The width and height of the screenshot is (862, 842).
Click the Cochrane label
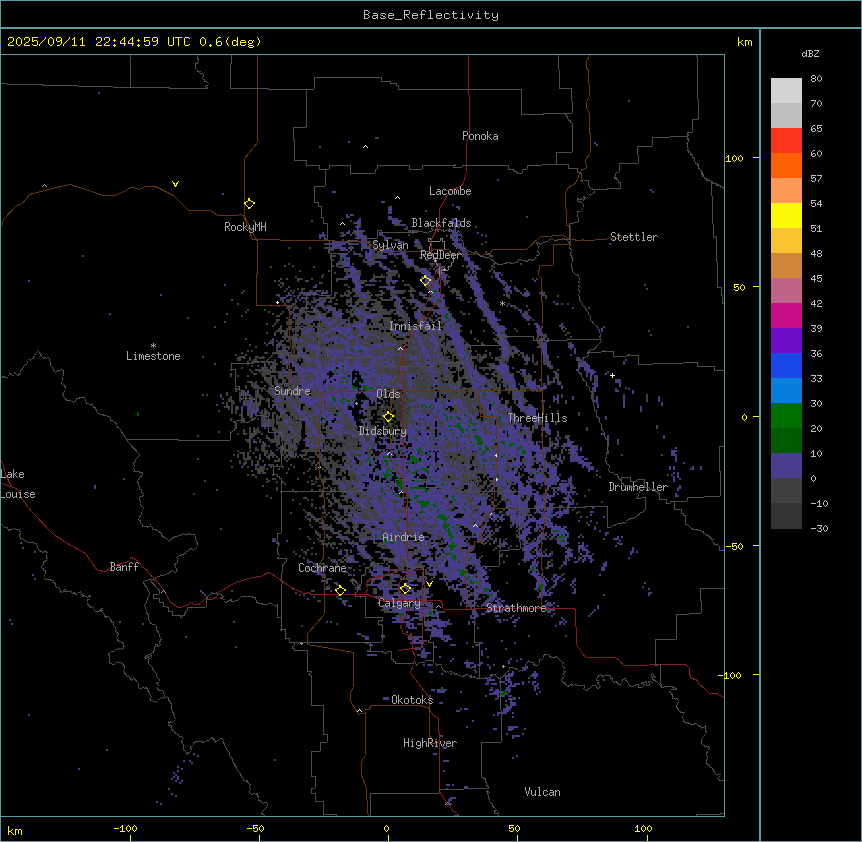[322, 568]
